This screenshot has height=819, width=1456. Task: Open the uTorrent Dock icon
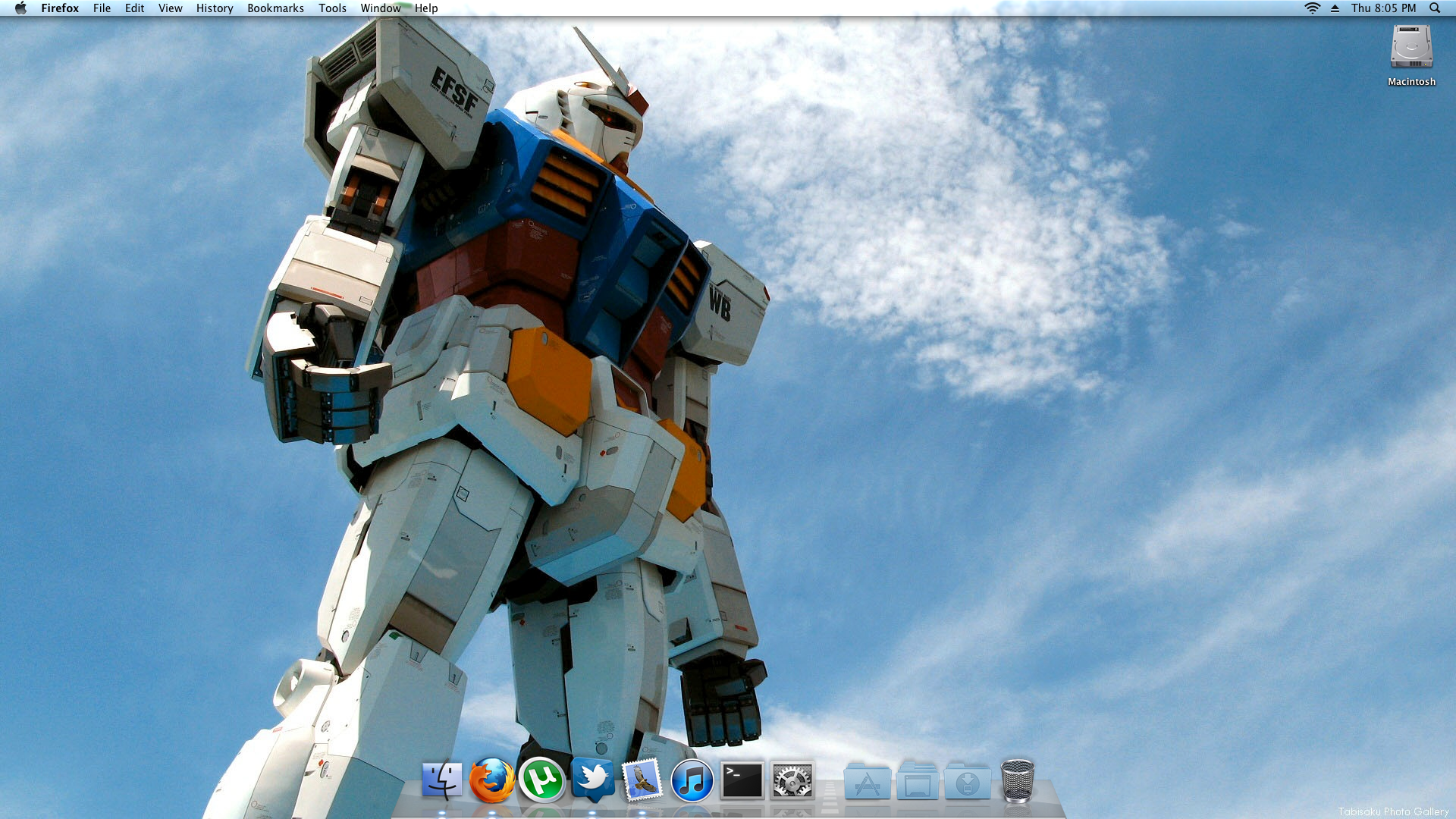click(x=541, y=780)
